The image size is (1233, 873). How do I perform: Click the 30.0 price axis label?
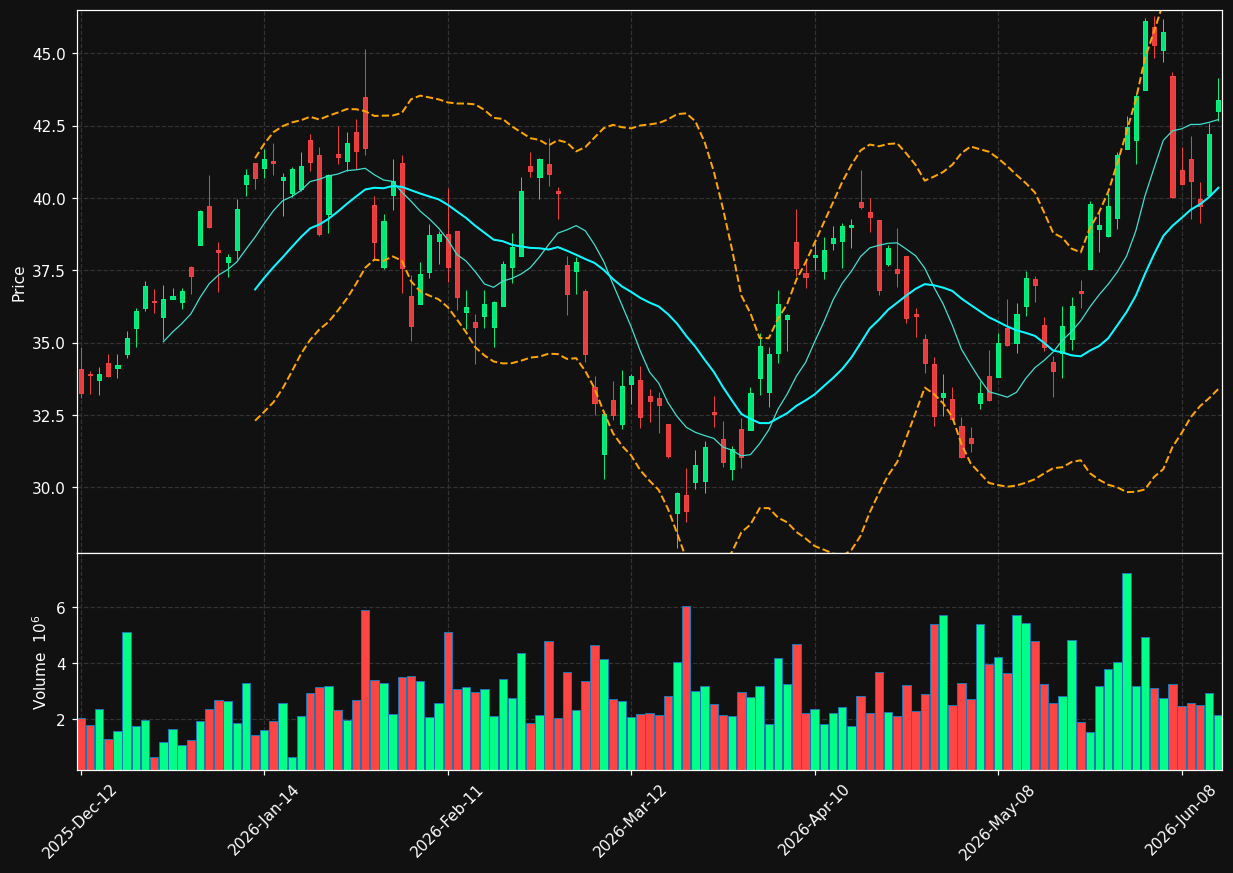tap(50, 488)
